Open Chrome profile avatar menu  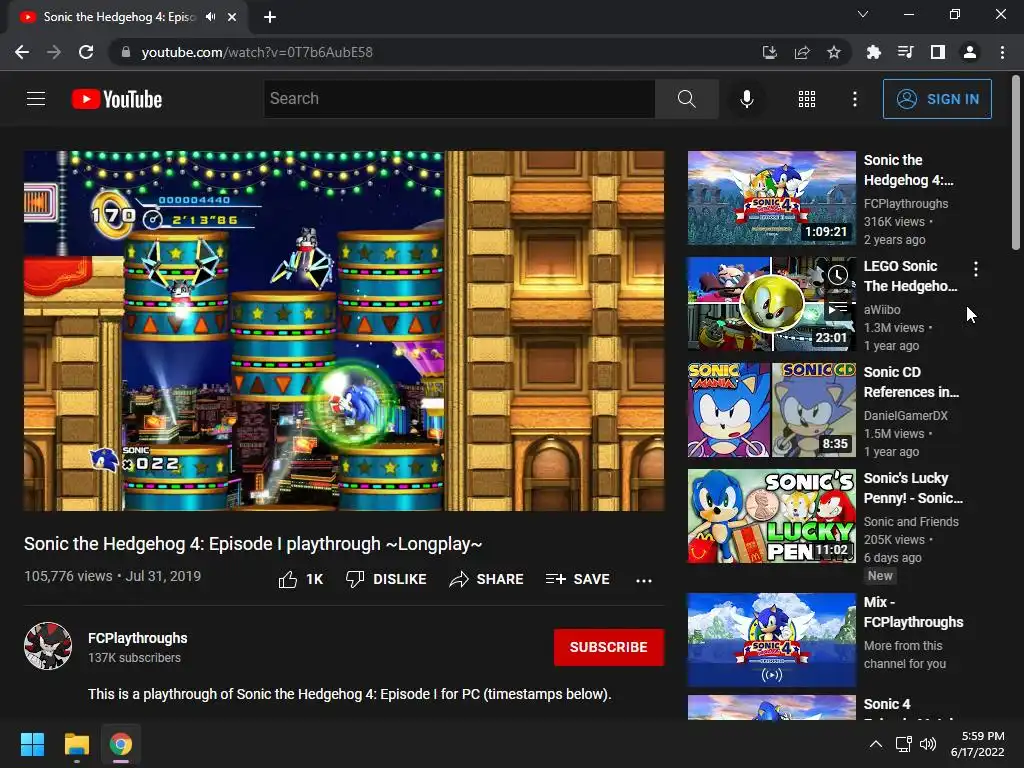[x=970, y=52]
